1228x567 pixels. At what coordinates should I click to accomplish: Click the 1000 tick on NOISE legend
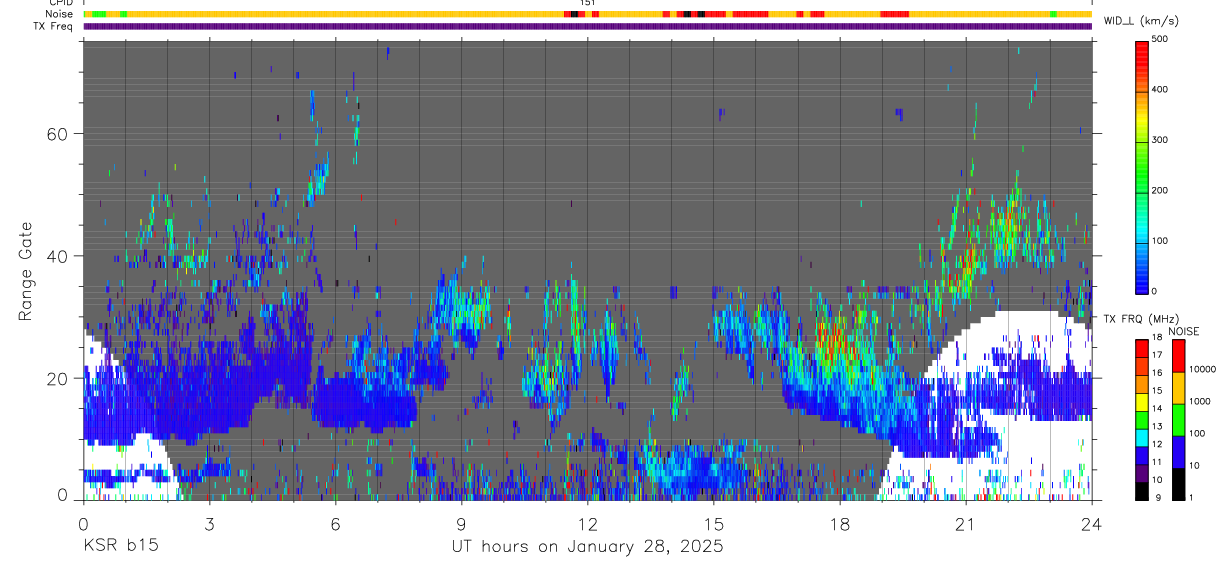(1200, 401)
